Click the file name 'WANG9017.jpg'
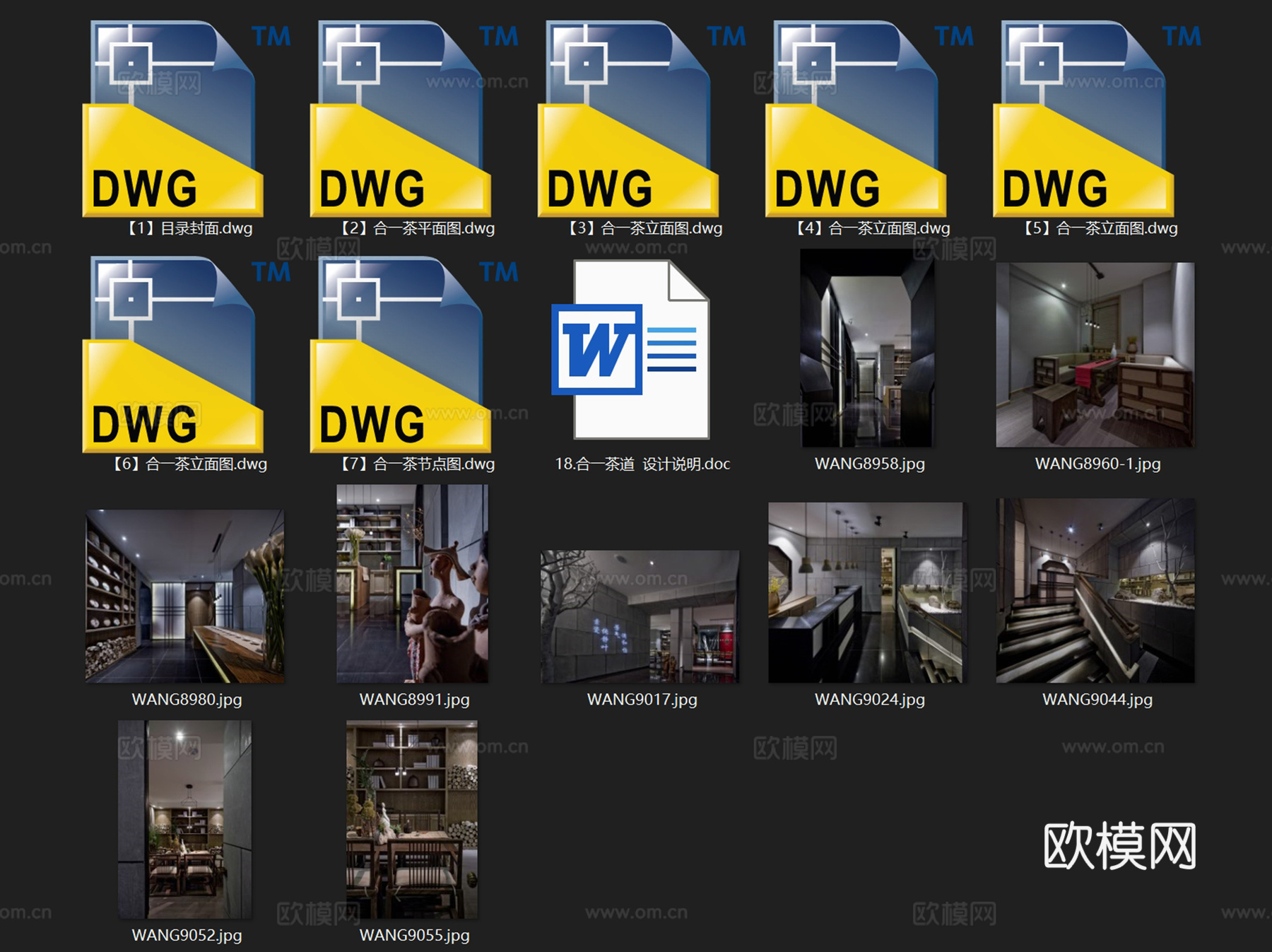 point(642,700)
